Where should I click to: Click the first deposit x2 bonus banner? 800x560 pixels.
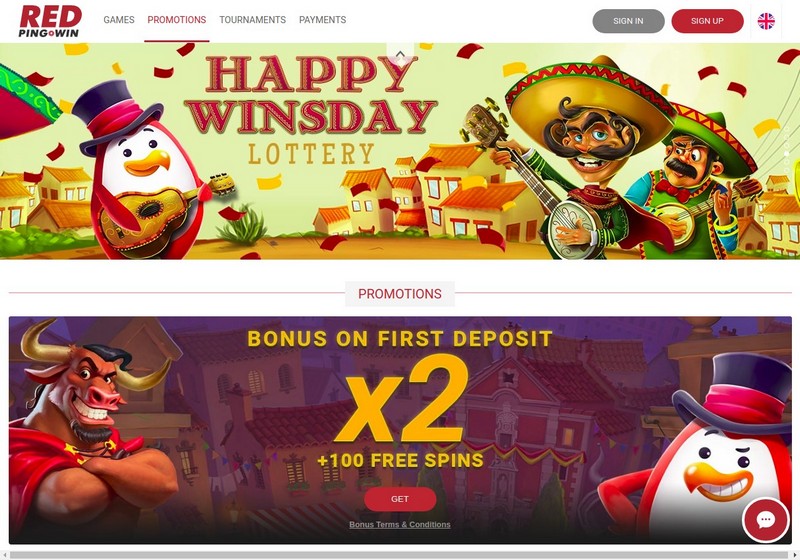coord(400,430)
